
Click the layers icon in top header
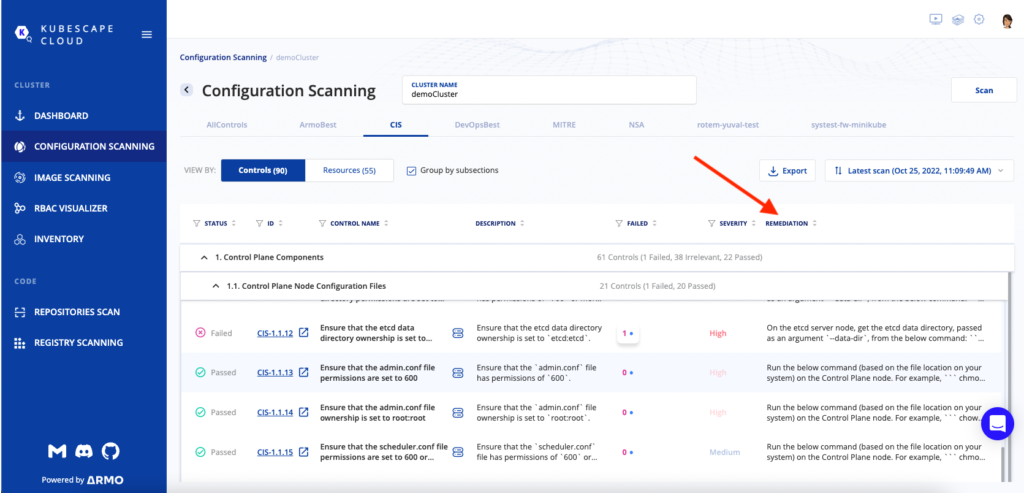point(958,20)
